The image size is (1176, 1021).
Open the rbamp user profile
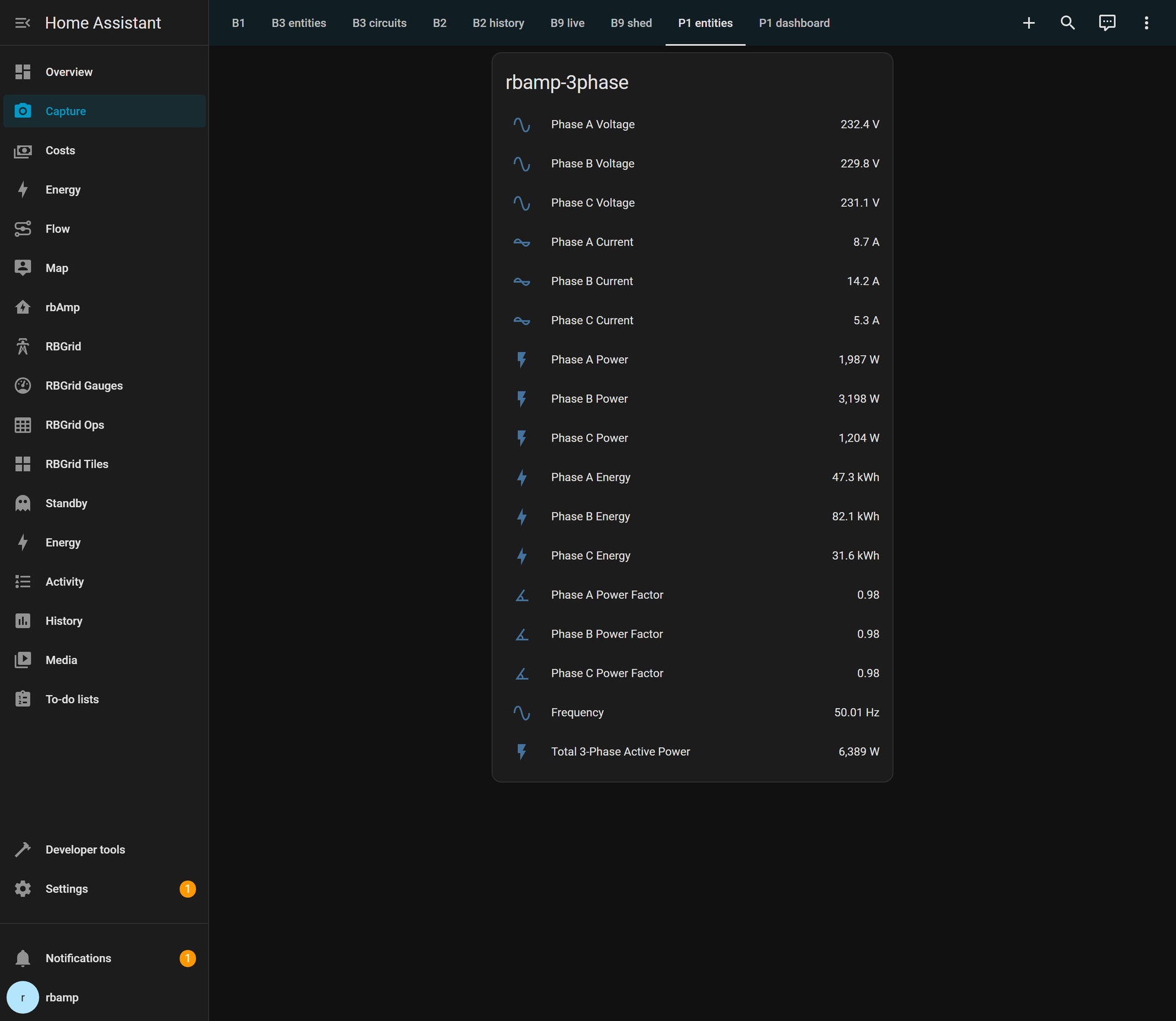point(104,997)
